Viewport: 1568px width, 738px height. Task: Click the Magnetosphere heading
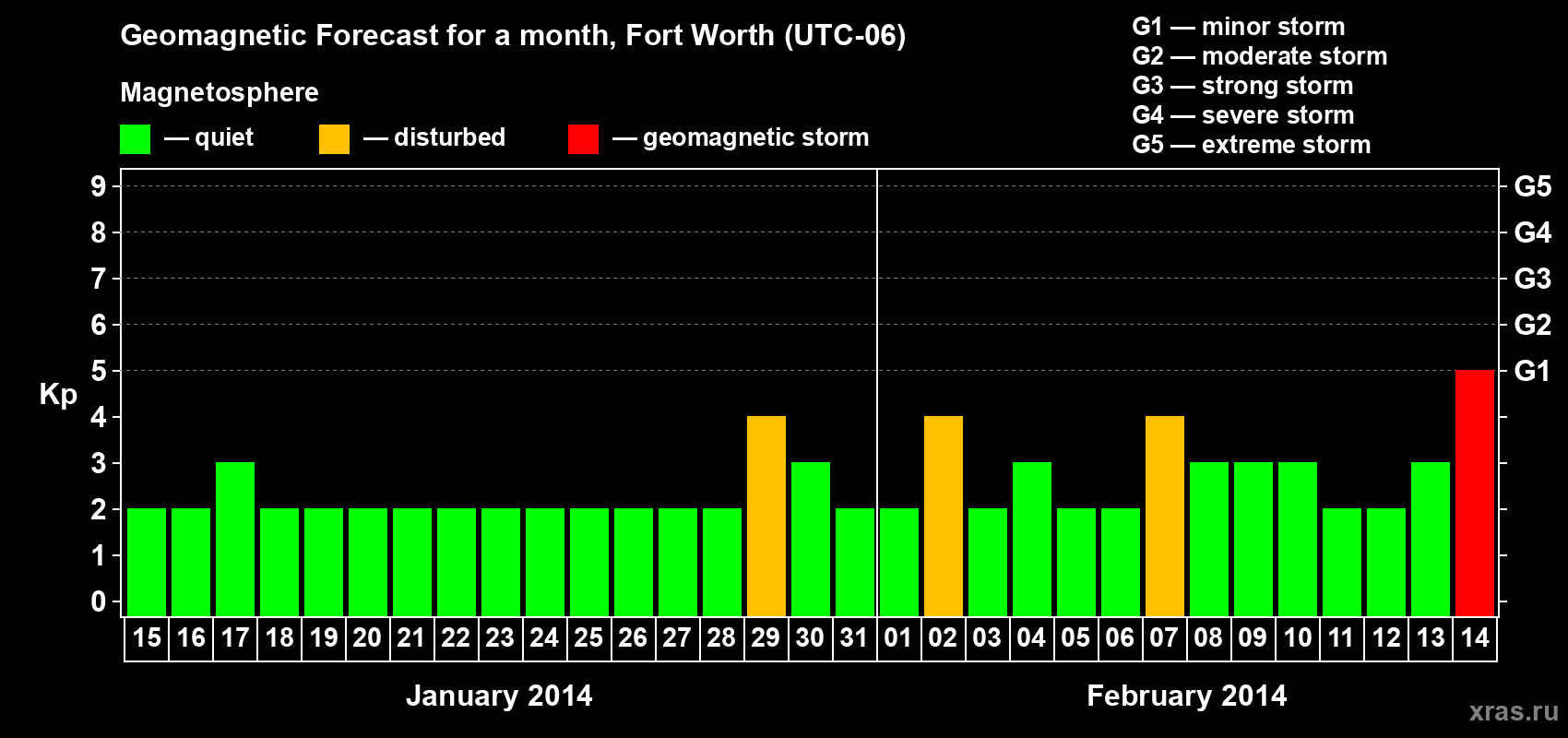pos(220,92)
